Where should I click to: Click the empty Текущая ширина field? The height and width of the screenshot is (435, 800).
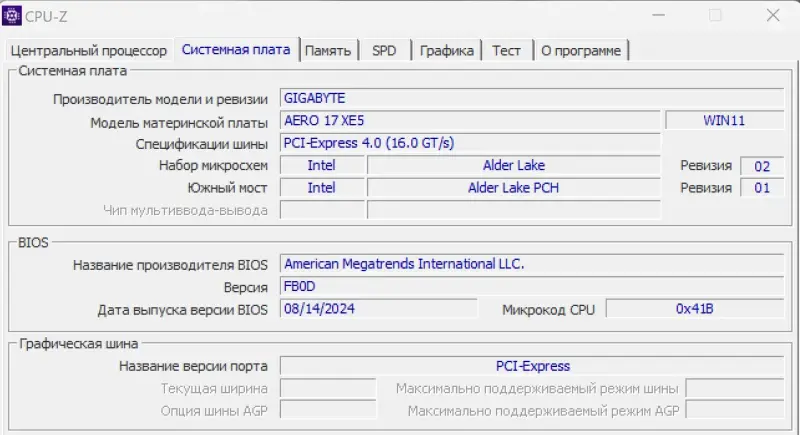(328, 388)
